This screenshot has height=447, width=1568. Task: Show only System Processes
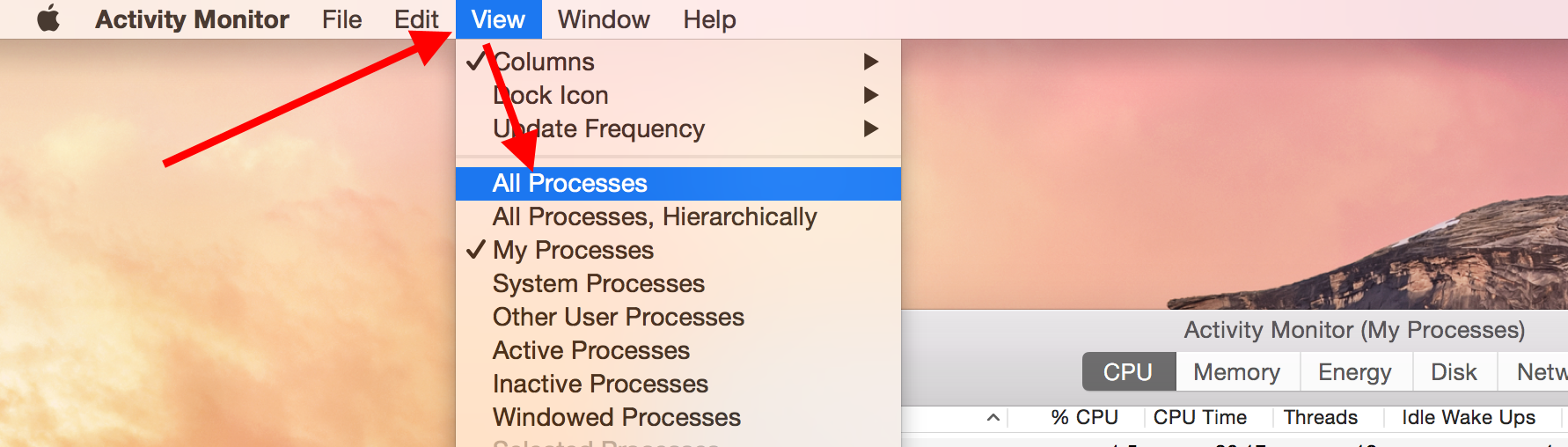[598, 283]
